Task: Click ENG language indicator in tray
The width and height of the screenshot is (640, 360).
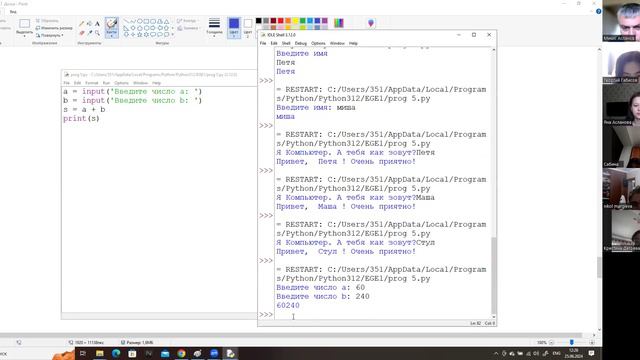Action: pyautogui.click(x=556, y=353)
